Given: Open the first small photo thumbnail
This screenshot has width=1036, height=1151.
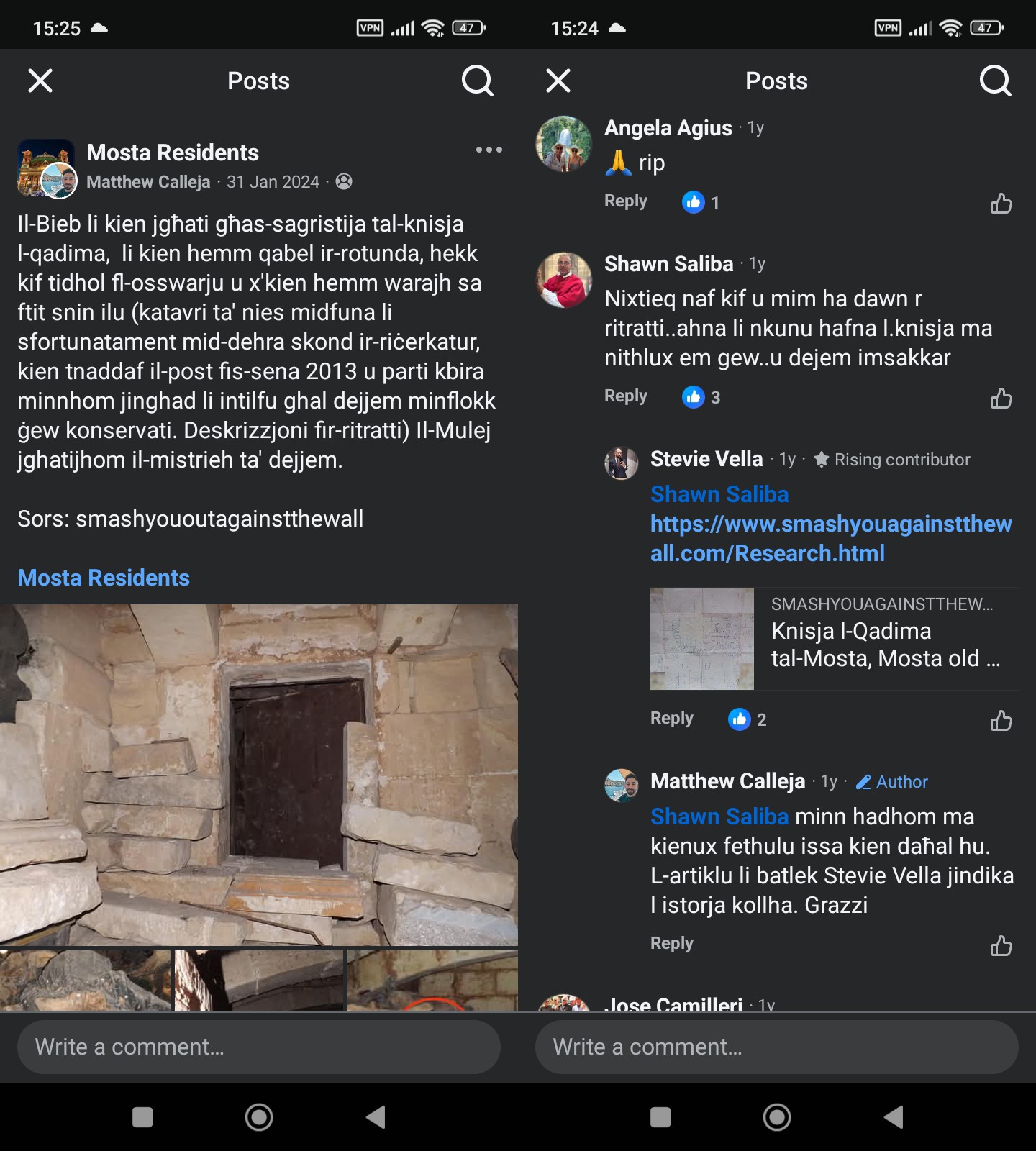Looking at the screenshot, I should coord(85,981).
